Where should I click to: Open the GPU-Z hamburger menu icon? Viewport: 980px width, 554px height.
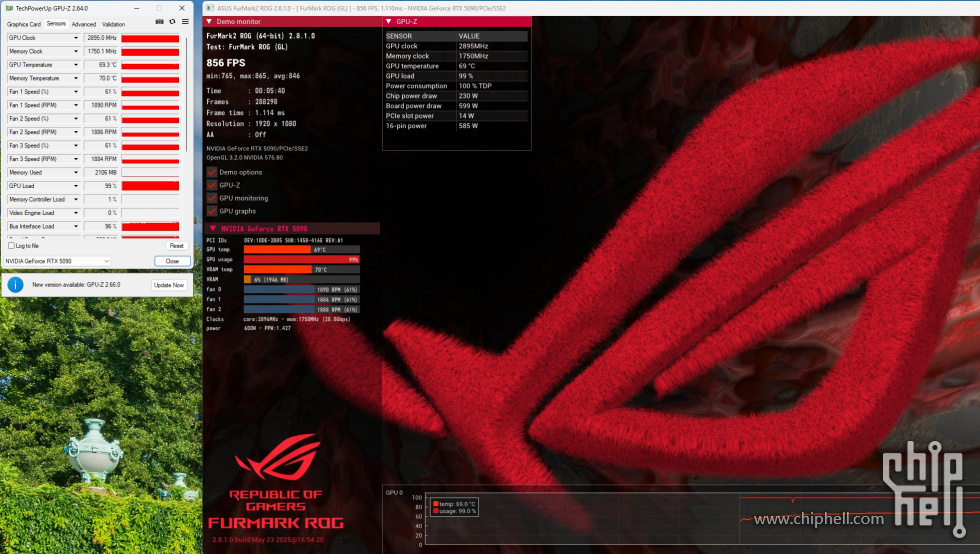pos(185,22)
